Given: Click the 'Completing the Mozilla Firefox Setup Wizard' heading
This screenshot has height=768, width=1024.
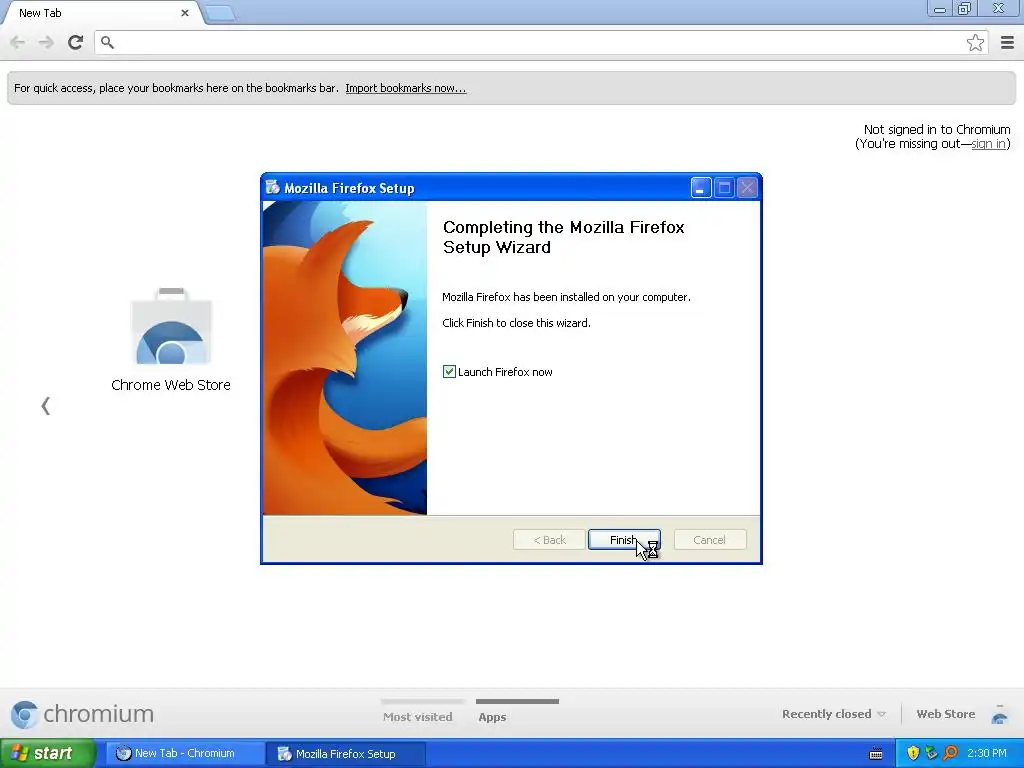Looking at the screenshot, I should pos(564,237).
